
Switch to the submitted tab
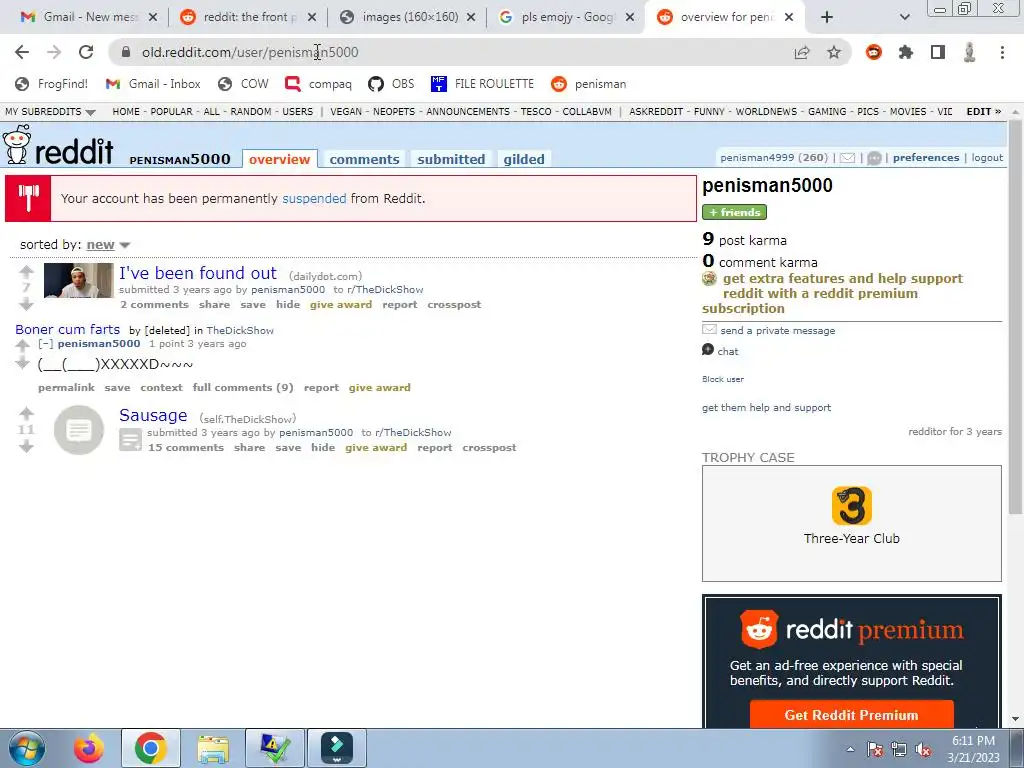451,159
